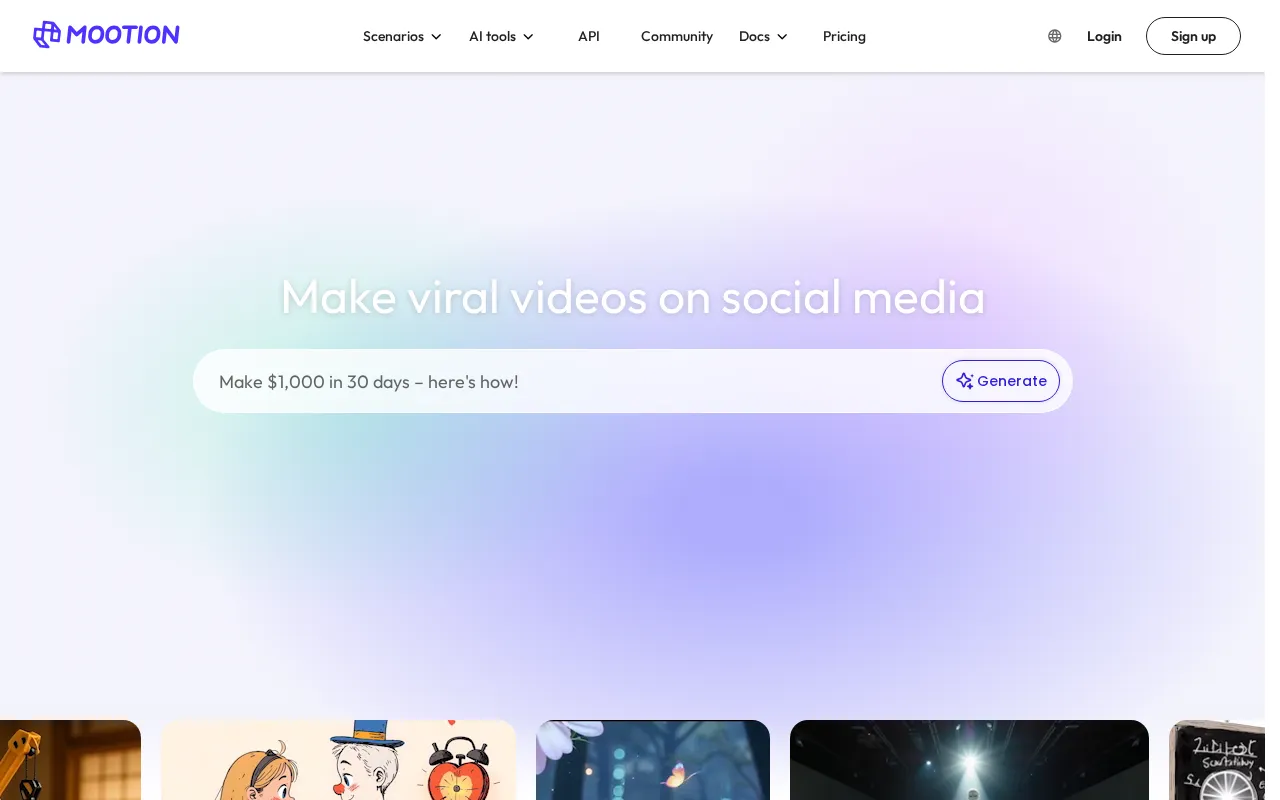Screen dimensions: 1280x800
Task: Expand the Scenarios dropdown menu
Action: pyautogui.click(x=402, y=36)
